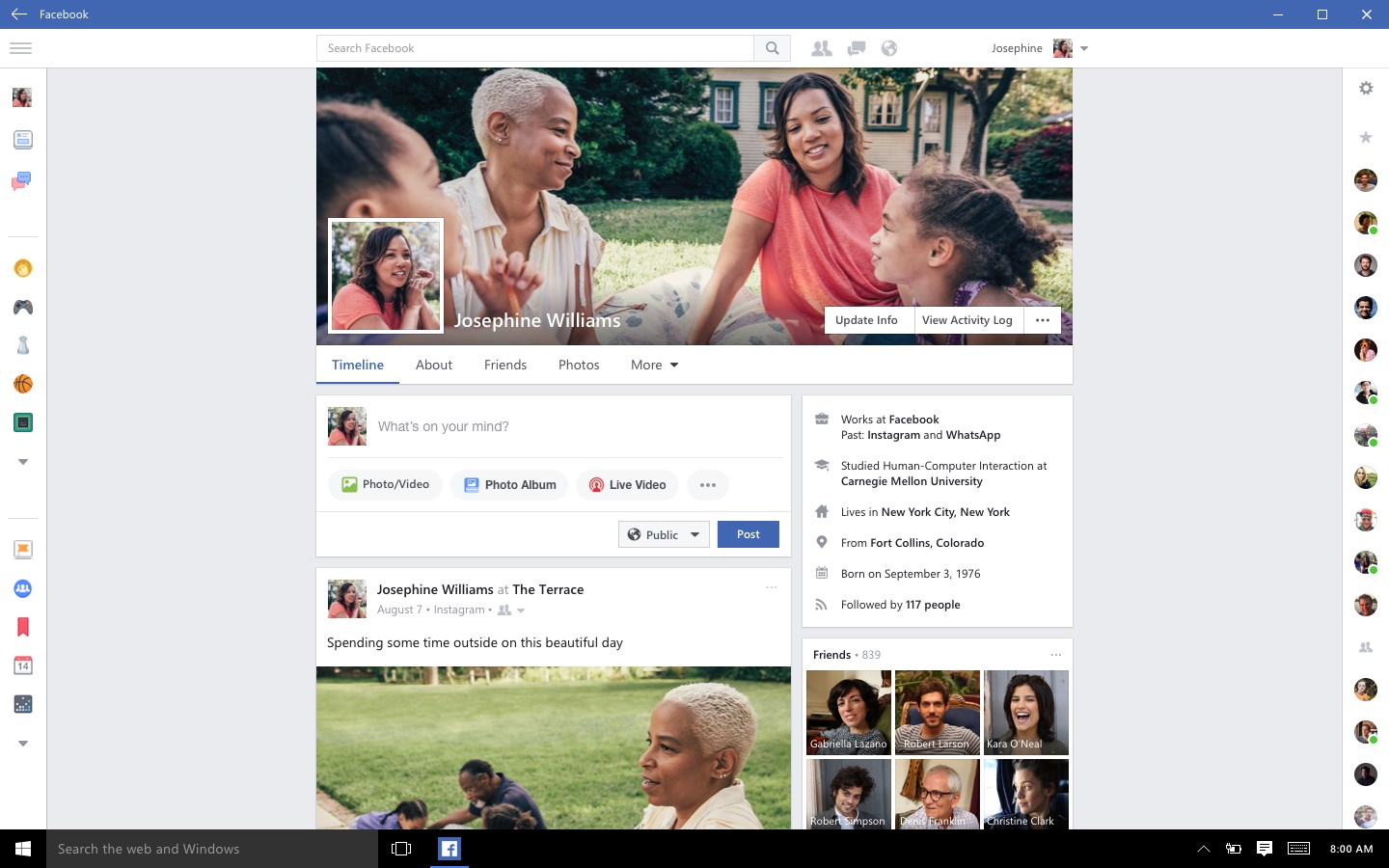Click the Update Info button
1389x868 pixels.
tap(866, 320)
